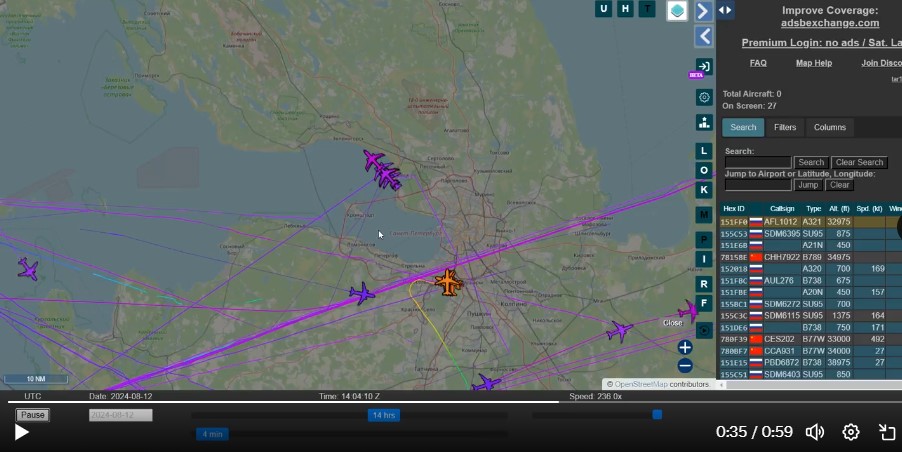Expand sidebar with right chevron arrow

pyautogui.click(x=704, y=11)
